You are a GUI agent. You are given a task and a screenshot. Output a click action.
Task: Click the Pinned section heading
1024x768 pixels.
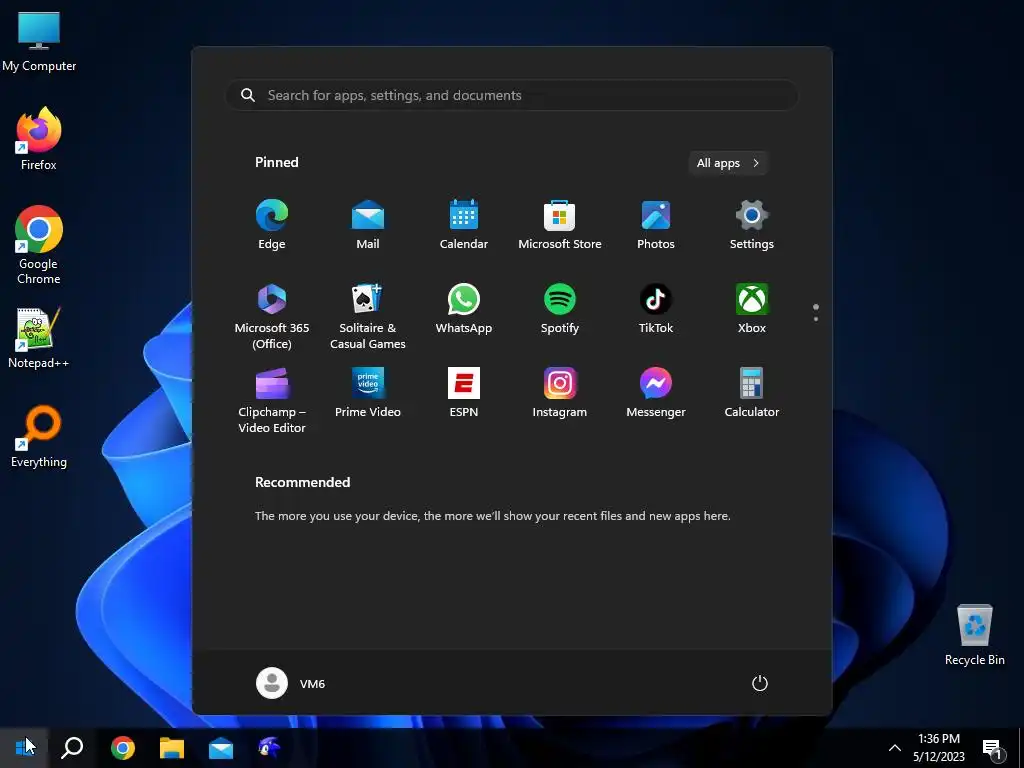pos(277,162)
